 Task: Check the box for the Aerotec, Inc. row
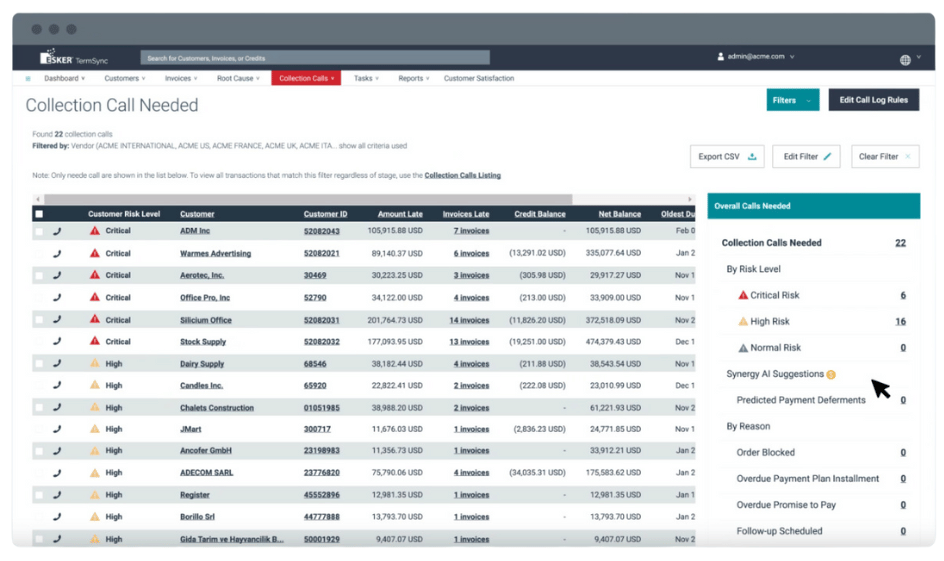click(x=39, y=276)
